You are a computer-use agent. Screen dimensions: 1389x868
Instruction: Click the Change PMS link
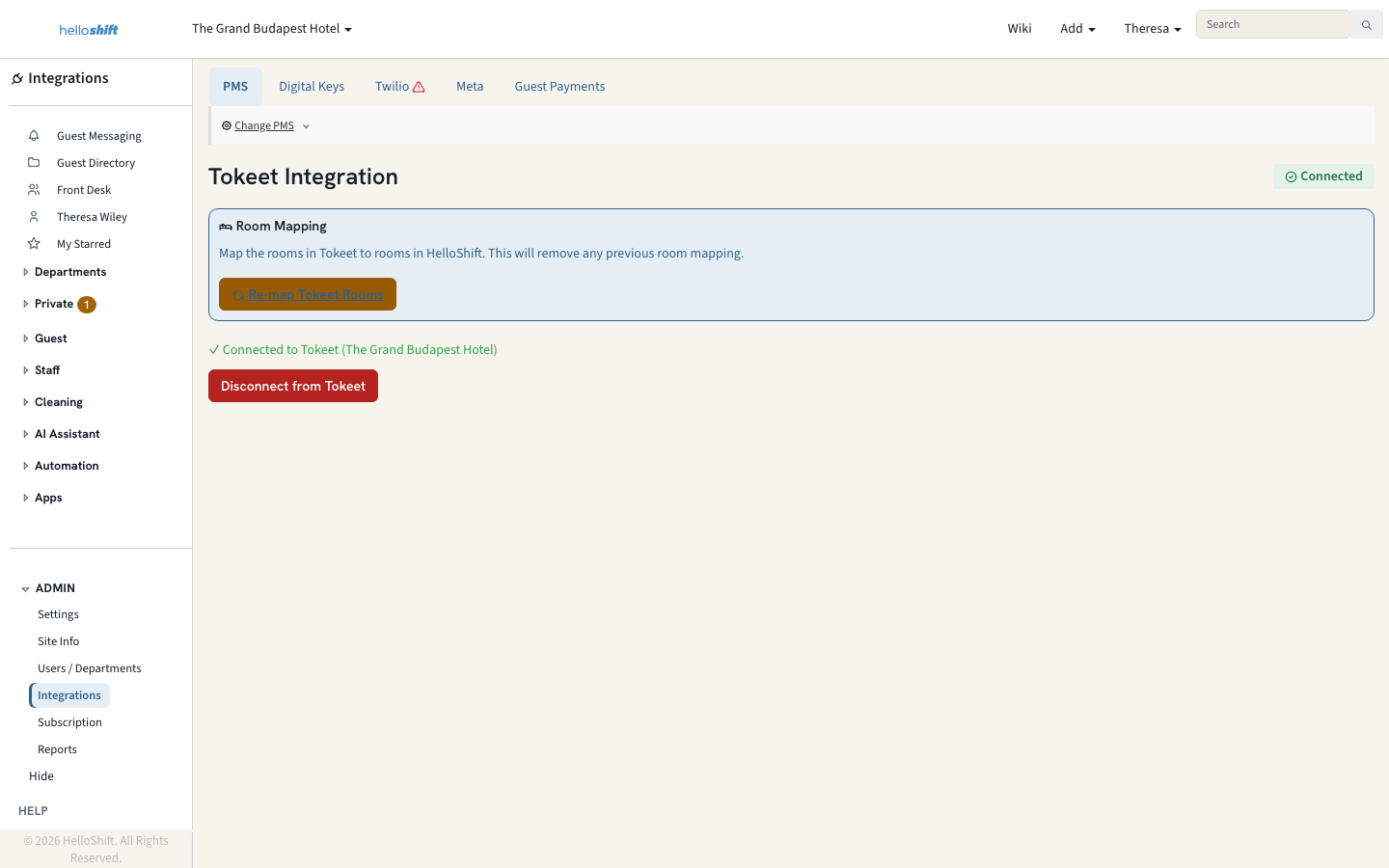click(x=264, y=126)
